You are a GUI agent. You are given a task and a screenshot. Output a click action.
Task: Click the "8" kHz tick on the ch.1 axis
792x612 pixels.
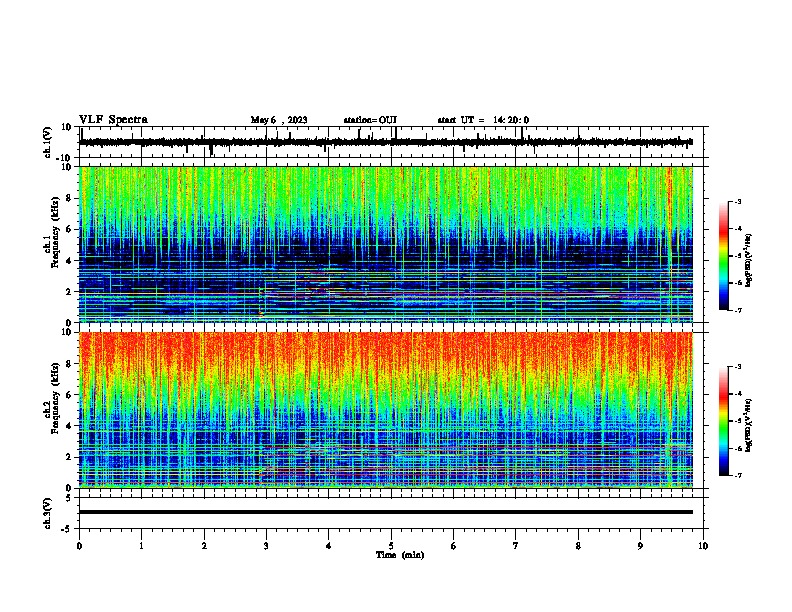pos(70,198)
